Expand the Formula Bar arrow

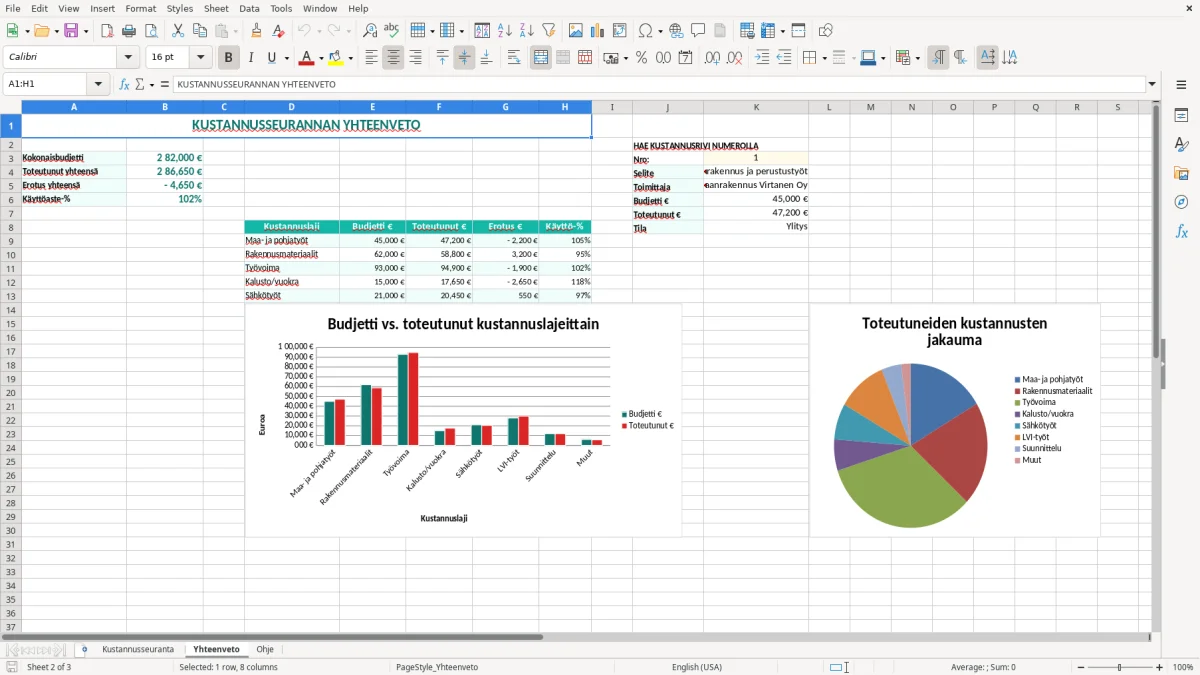1152,84
